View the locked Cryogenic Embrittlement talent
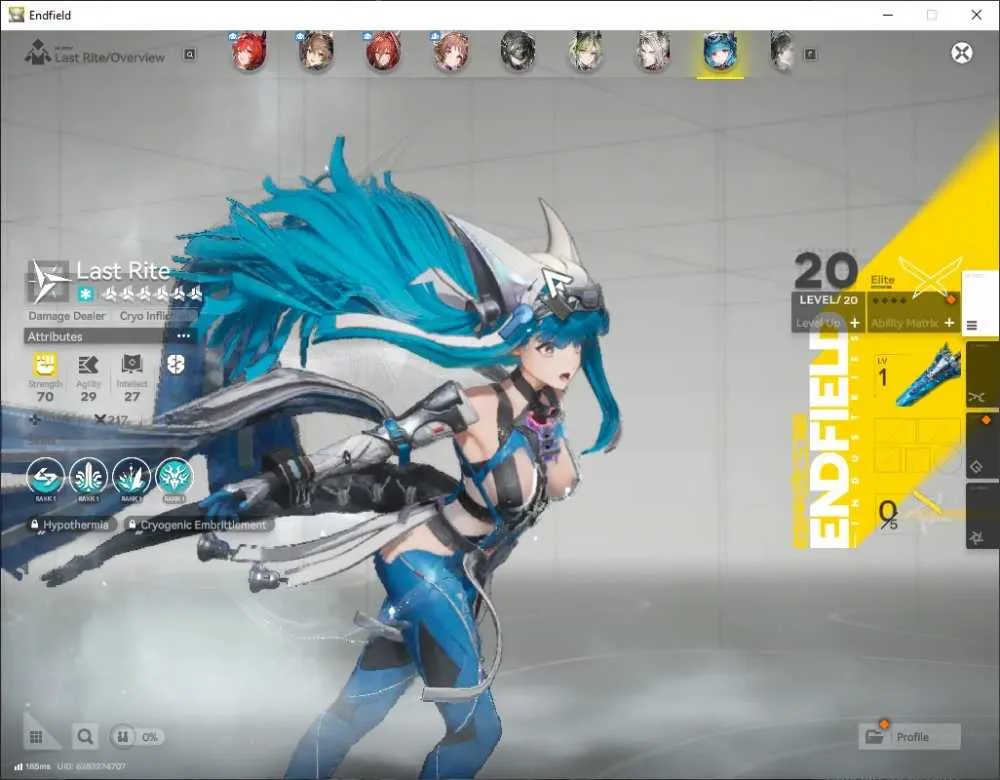Viewport: 1000px width, 780px height. [198, 525]
